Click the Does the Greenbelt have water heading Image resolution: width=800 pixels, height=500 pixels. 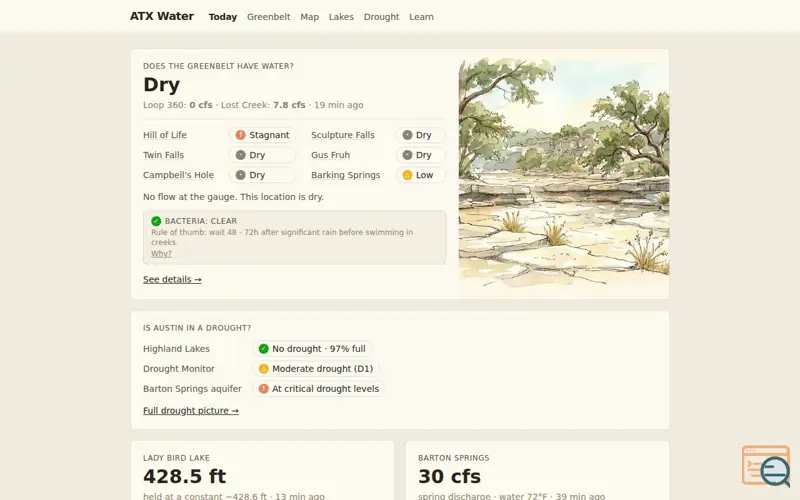(x=218, y=66)
